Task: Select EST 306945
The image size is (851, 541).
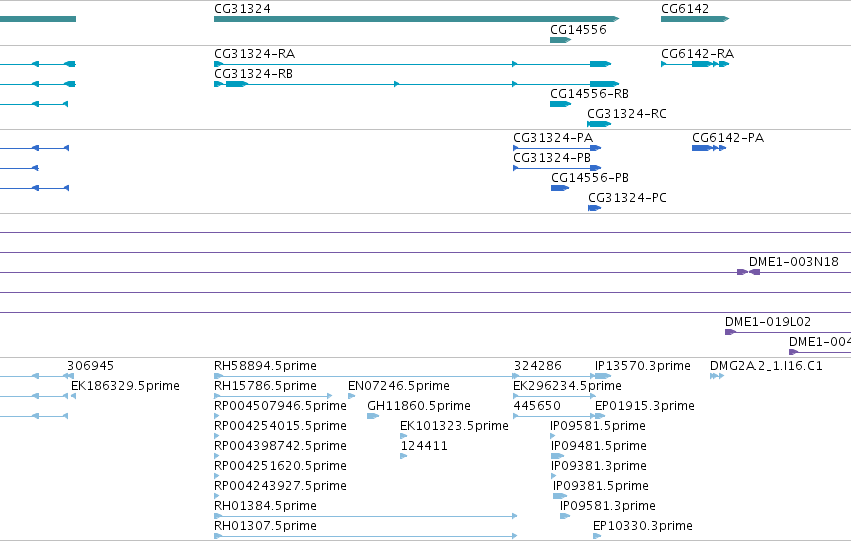Action: point(70,376)
